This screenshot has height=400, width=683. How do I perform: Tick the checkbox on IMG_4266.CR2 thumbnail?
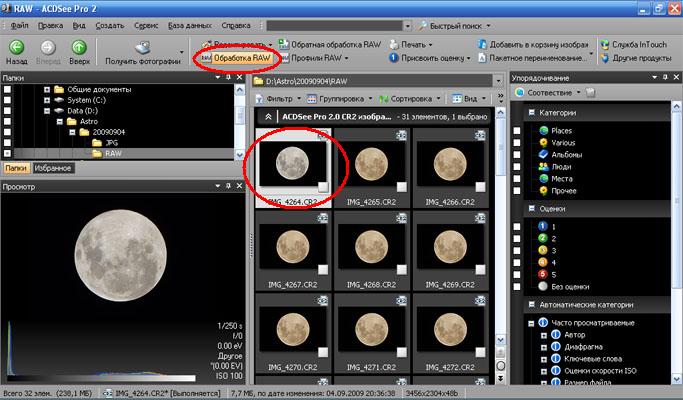(480, 187)
